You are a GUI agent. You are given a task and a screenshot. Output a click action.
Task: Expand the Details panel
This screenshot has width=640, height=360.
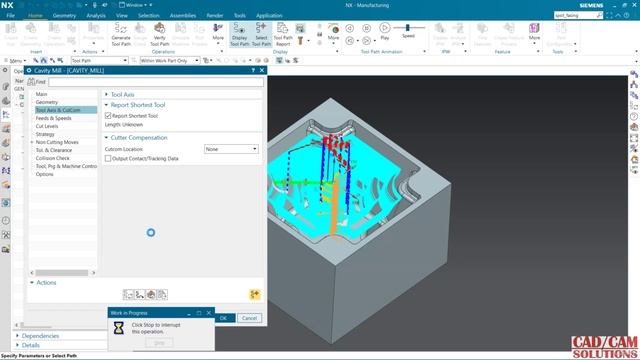17,345
